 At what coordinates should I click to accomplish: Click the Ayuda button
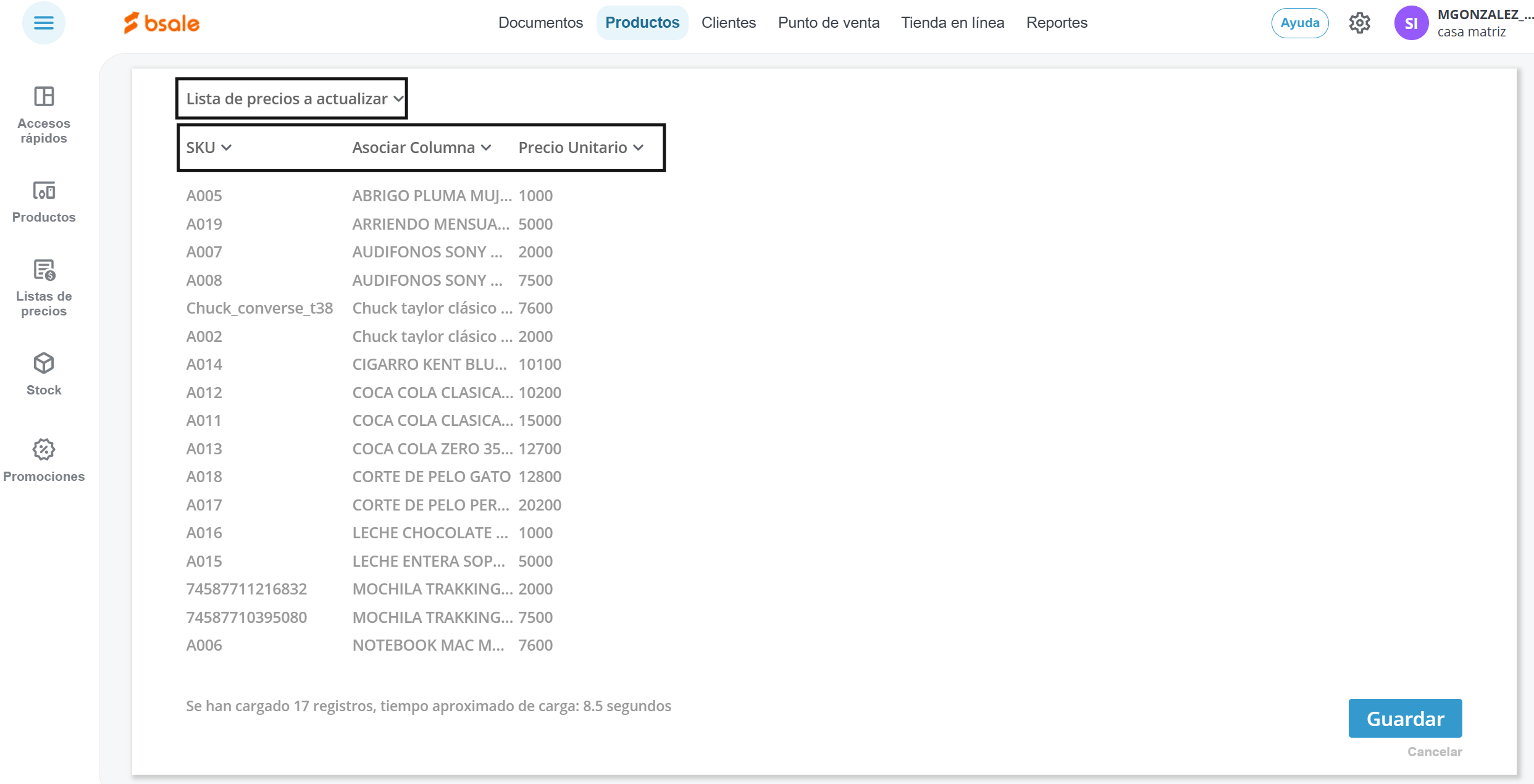(1299, 23)
